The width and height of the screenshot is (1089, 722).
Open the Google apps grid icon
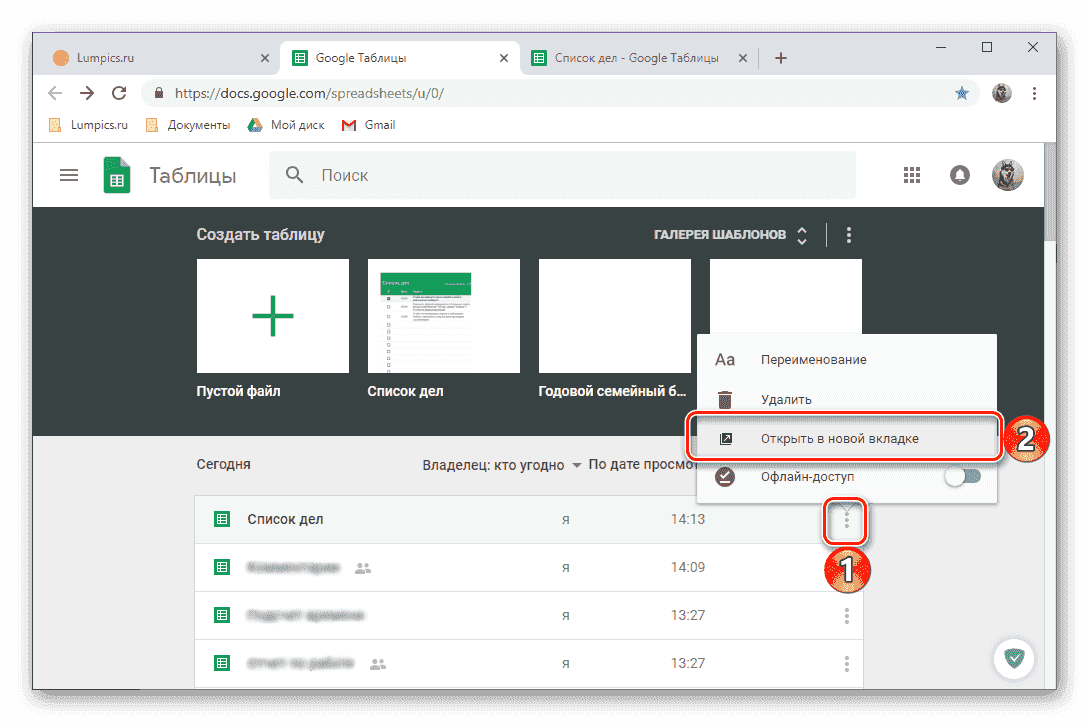(x=911, y=174)
